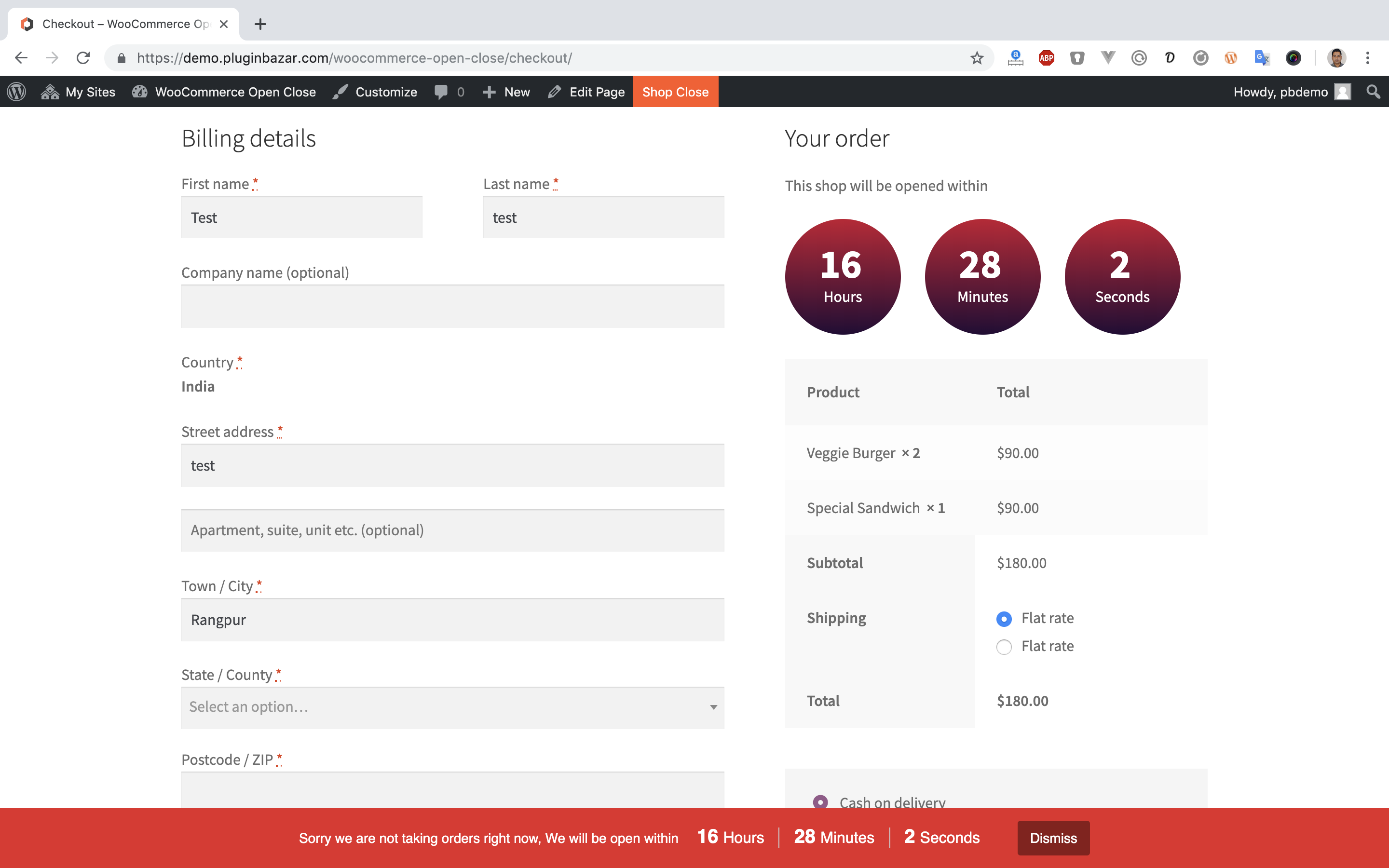The height and width of the screenshot is (868, 1389).
Task: Open admin bar search magnifier icon
Action: 1373,92
